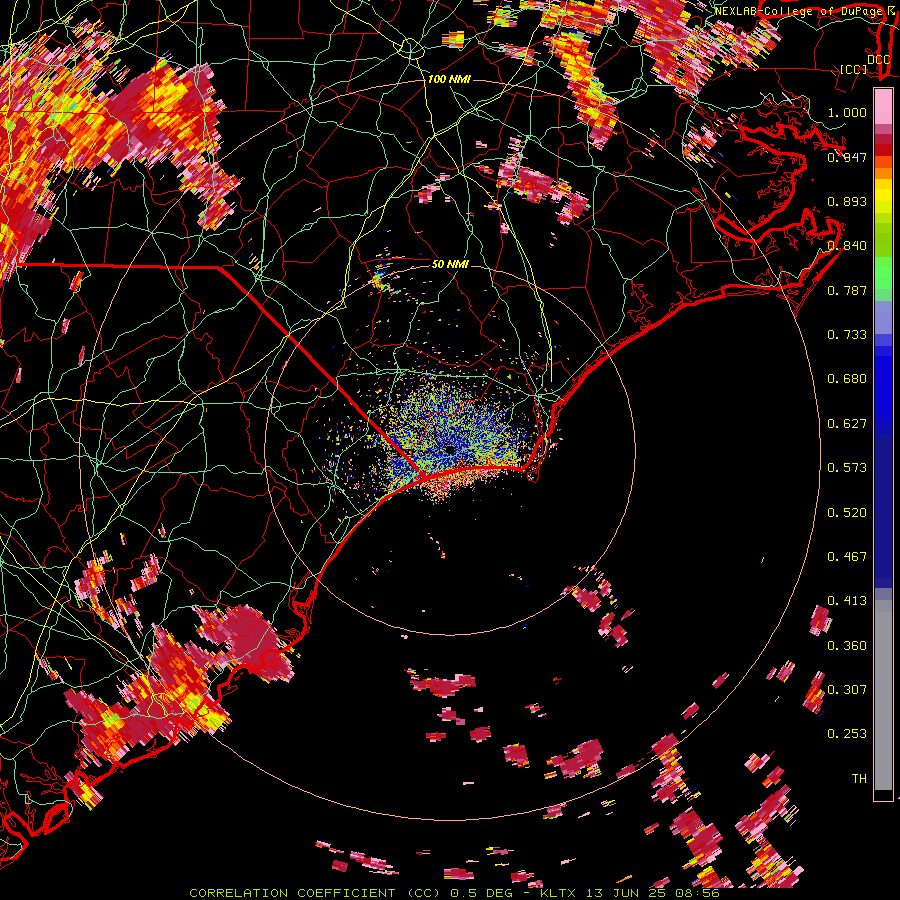
Task: Select the 0.947 scale value
Action: tap(847, 157)
